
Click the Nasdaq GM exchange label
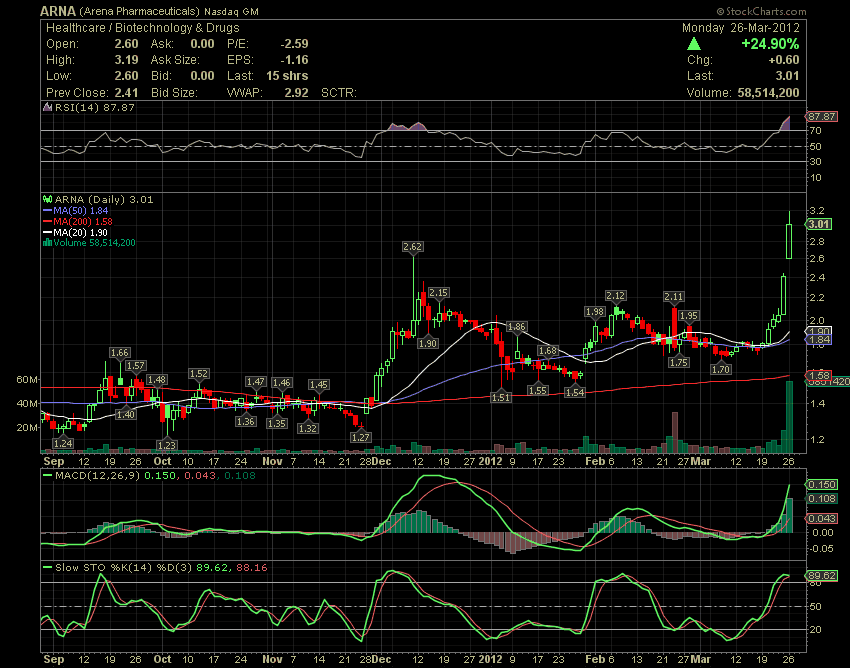coord(231,11)
